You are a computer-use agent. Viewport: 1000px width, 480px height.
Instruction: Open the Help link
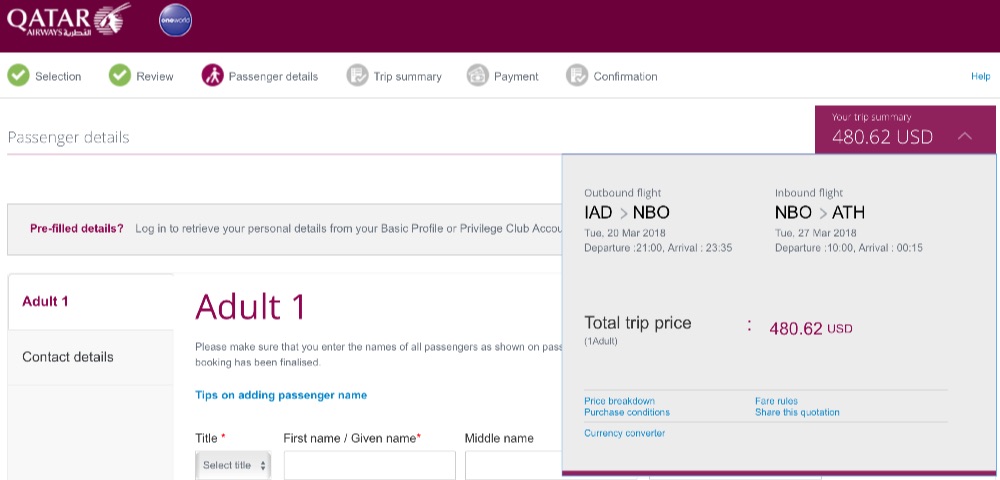[x=980, y=77]
